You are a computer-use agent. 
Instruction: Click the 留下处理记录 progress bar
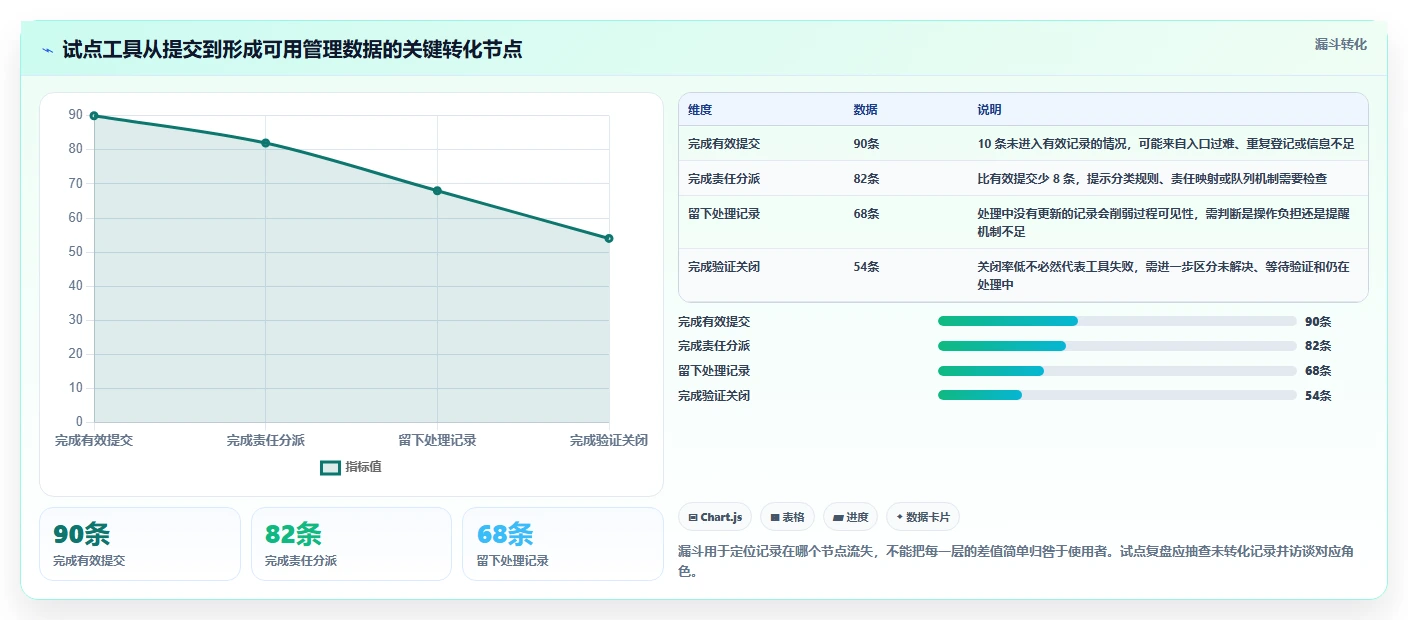point(1117,371)
